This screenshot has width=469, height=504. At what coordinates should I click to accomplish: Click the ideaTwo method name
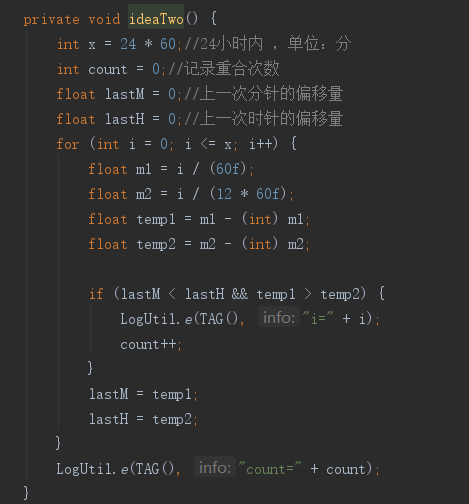click(x=156, y=19)
